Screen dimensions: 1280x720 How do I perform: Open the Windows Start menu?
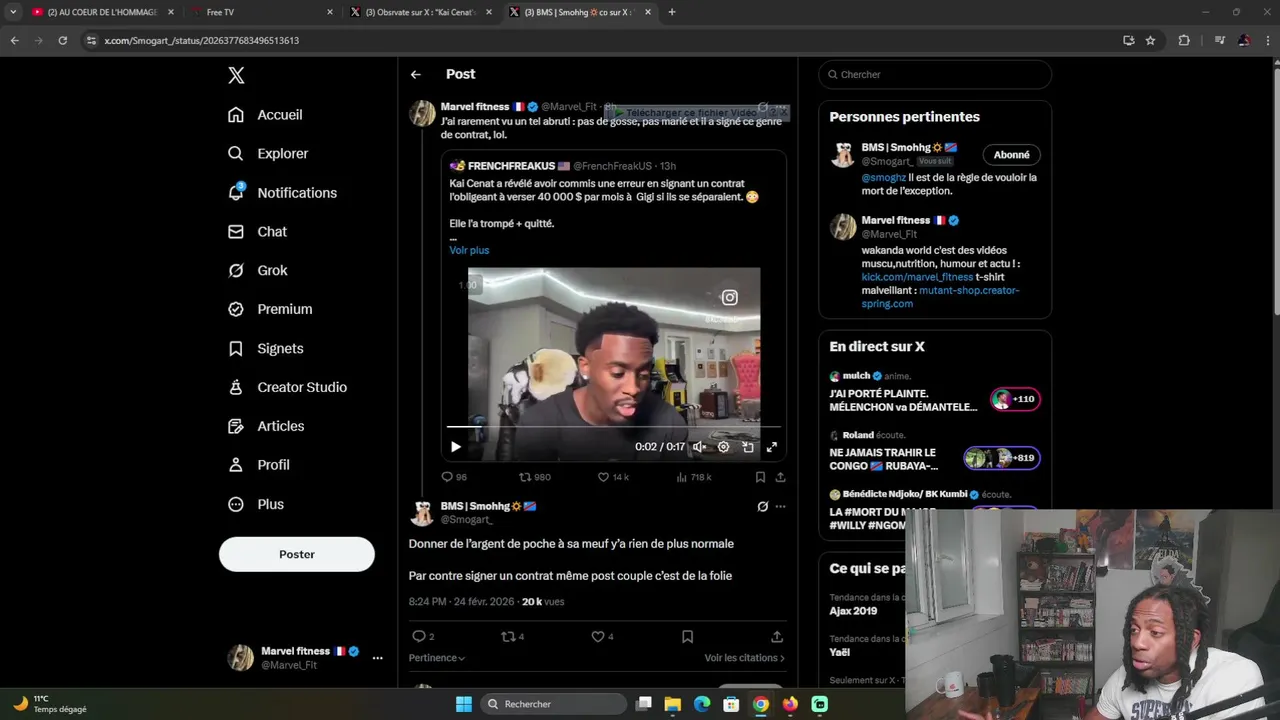pyautogui.click(x=464, y=704)
